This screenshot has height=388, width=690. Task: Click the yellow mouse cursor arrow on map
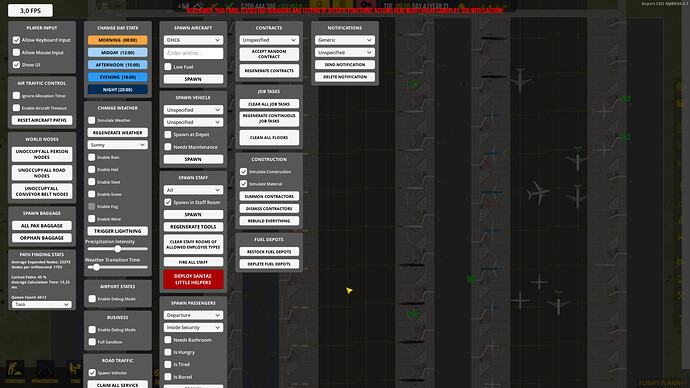click(349, 290)
